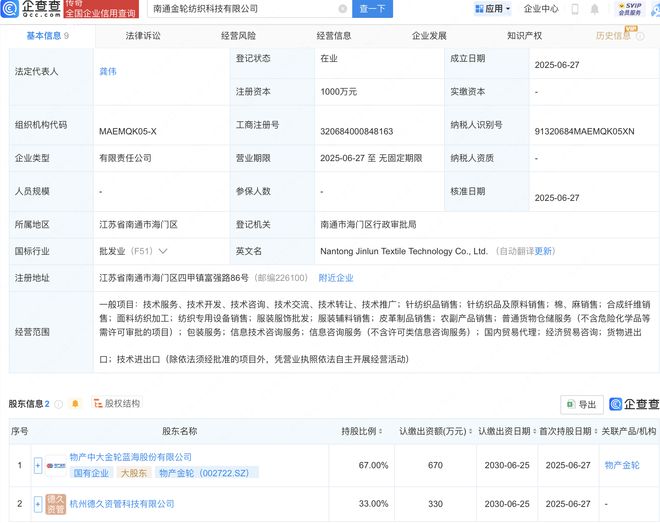Image resolution: width=660 pixels, height=523 pixels.
Task: Select the 33.00% shareholding value
Action: tap(373, 504)
